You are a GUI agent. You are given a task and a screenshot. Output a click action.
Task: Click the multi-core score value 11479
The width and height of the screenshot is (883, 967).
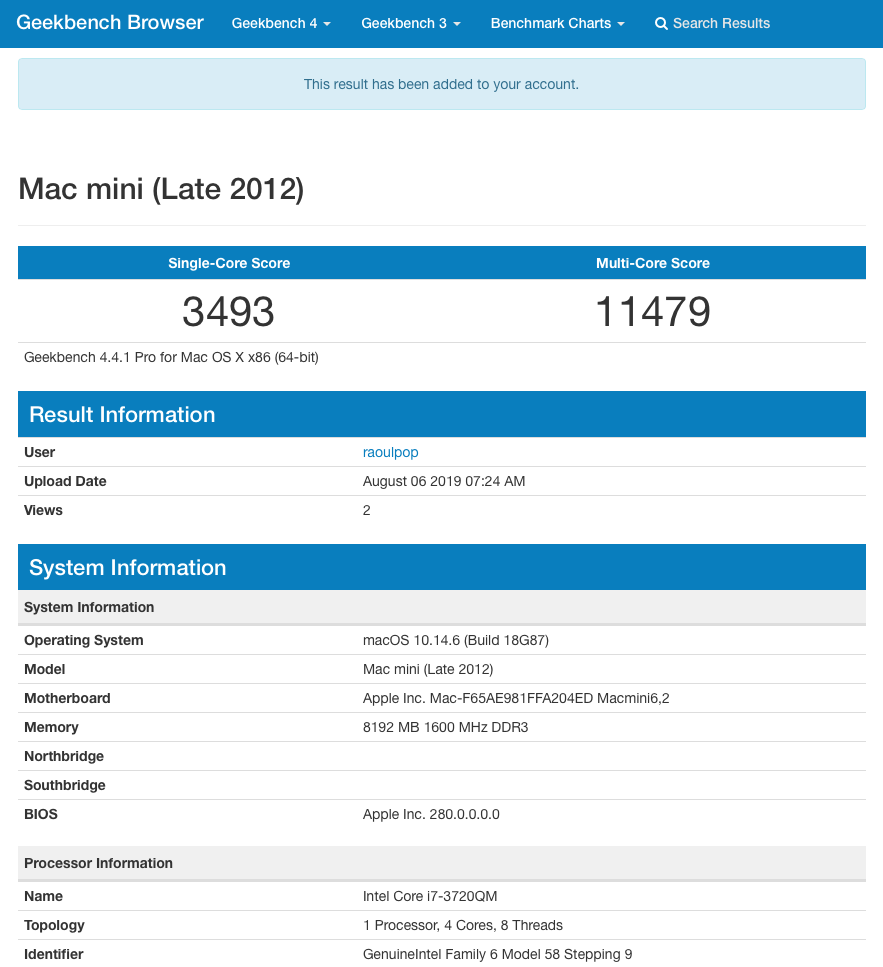653,312
